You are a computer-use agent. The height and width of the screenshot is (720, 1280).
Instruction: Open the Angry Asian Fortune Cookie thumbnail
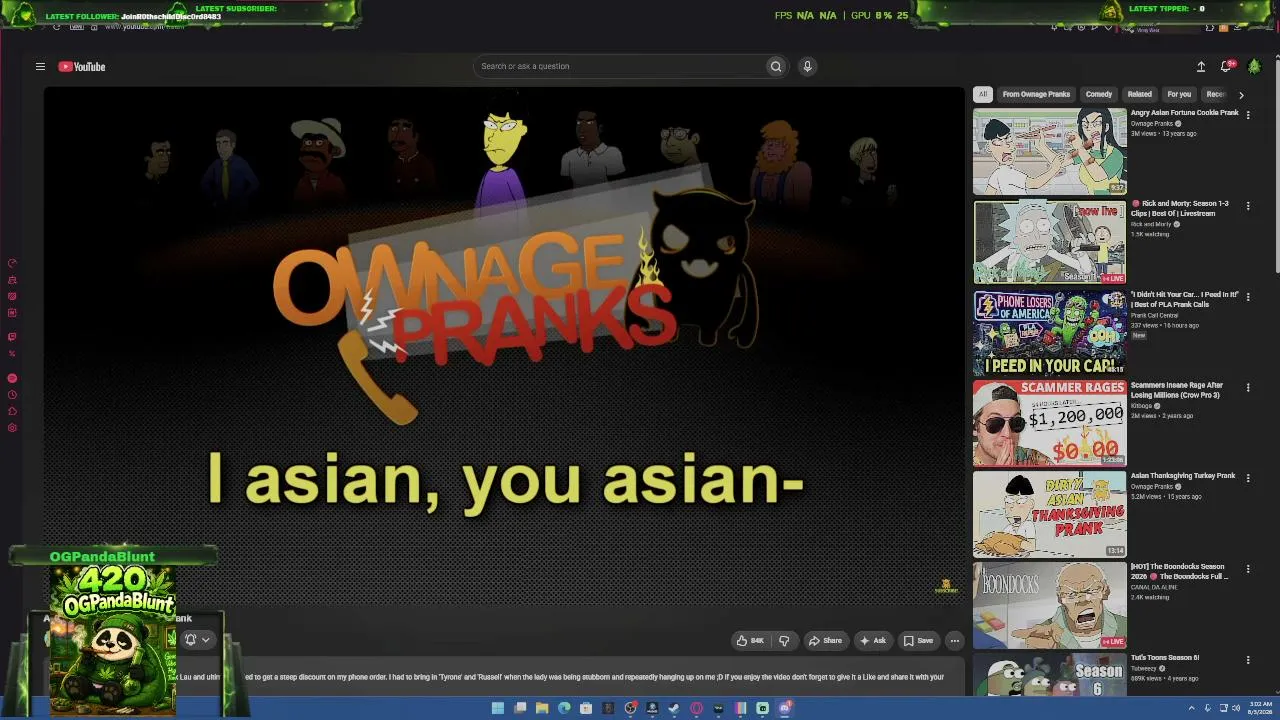1050,152
